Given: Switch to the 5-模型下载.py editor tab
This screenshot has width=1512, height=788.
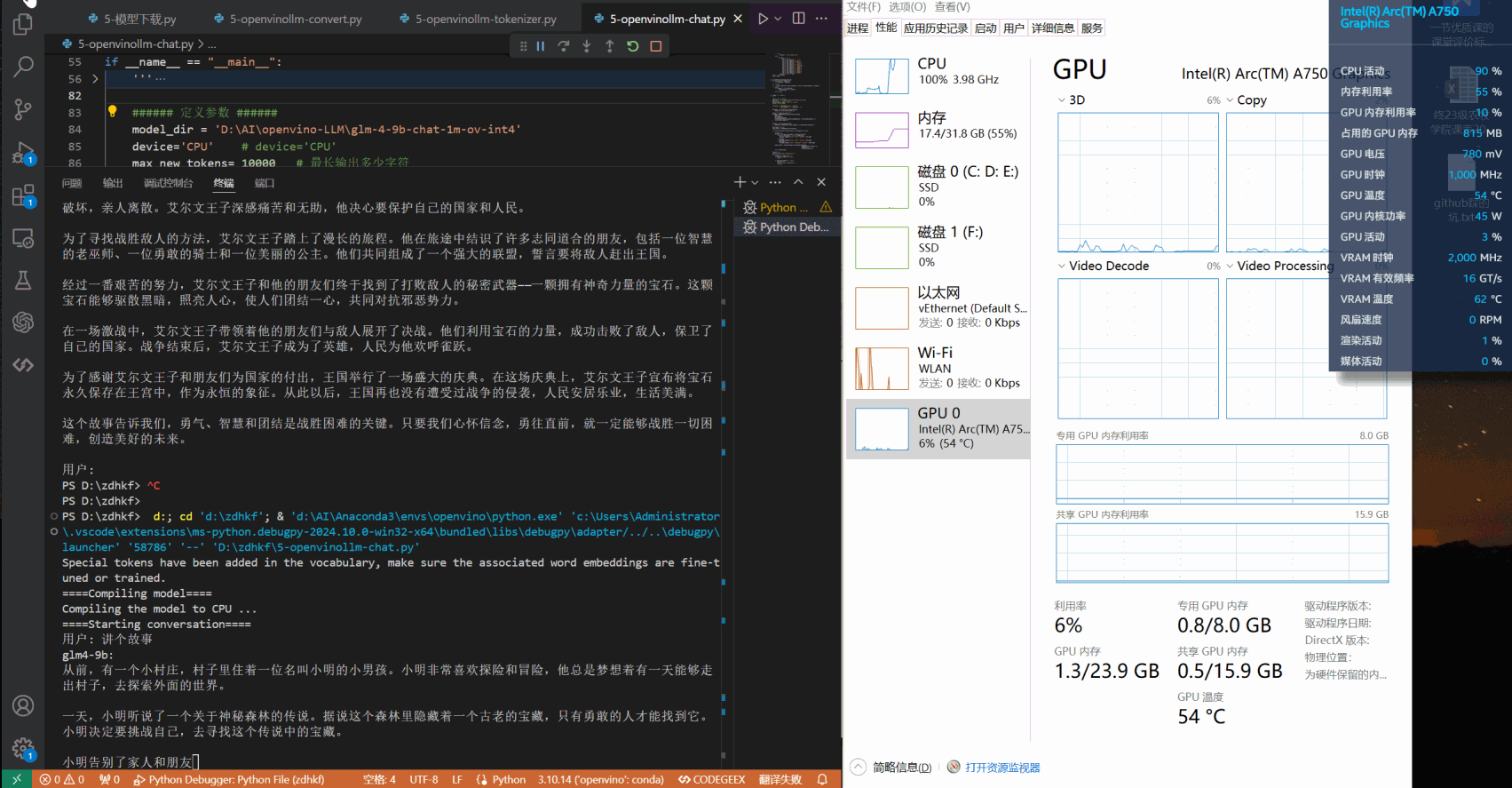Looking at the screenshot, I should point(131,19).
